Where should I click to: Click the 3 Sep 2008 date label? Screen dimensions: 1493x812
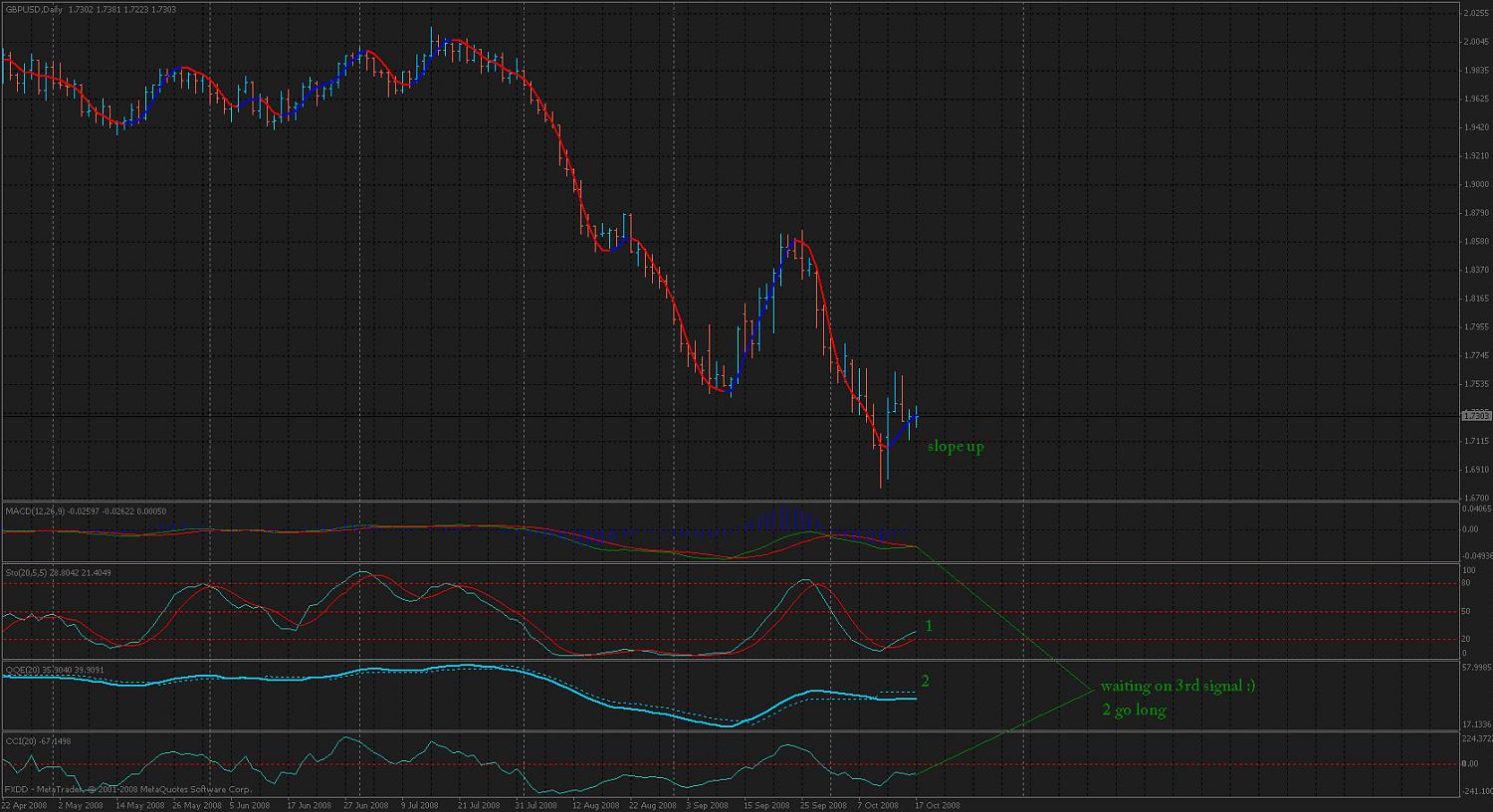click(x=709, y=805)
